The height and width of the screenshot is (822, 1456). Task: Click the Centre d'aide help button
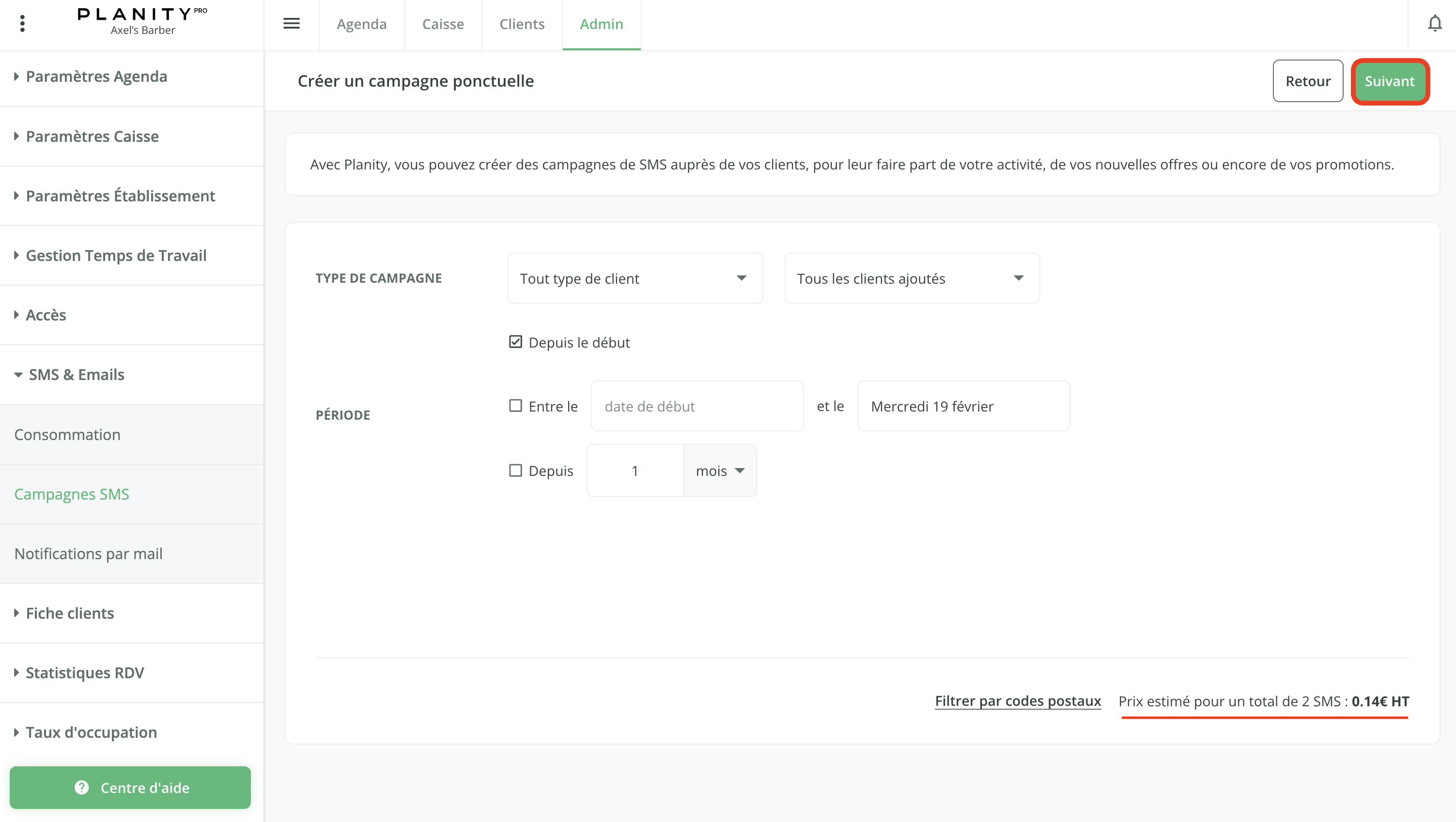tap(130, 787)
